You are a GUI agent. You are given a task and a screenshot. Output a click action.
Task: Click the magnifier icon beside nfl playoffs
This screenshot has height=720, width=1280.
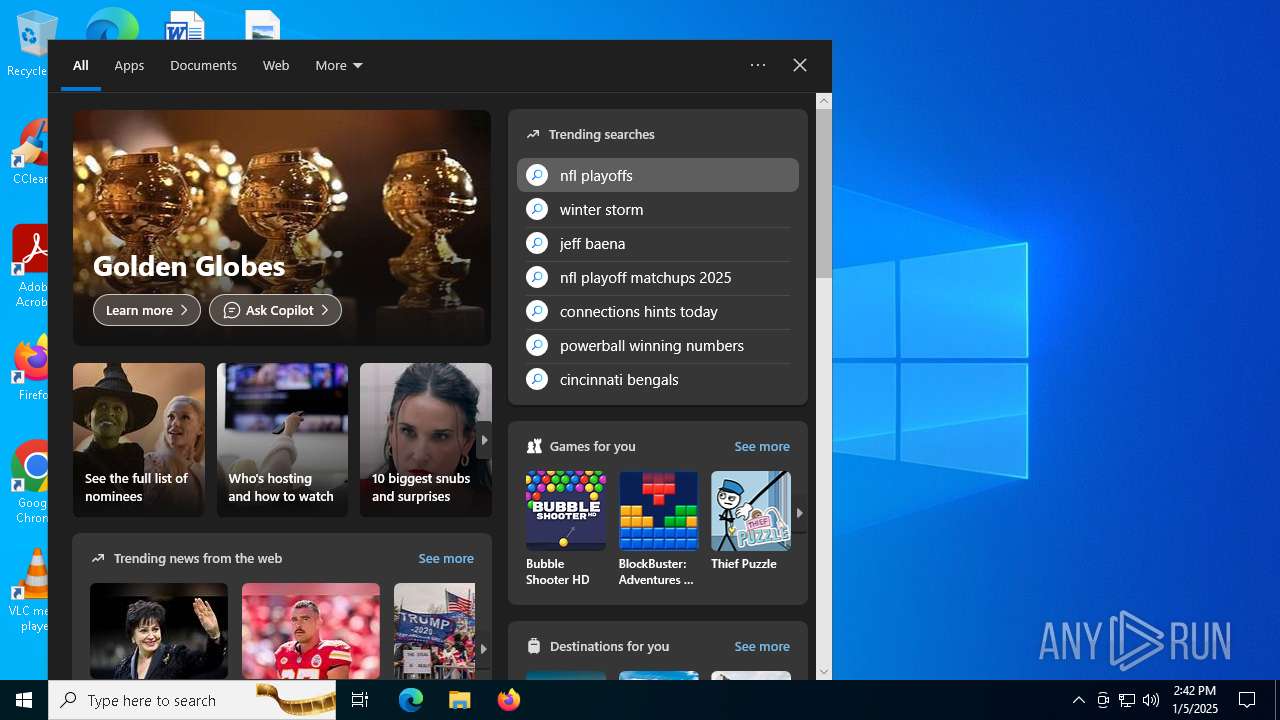[537, 175]
